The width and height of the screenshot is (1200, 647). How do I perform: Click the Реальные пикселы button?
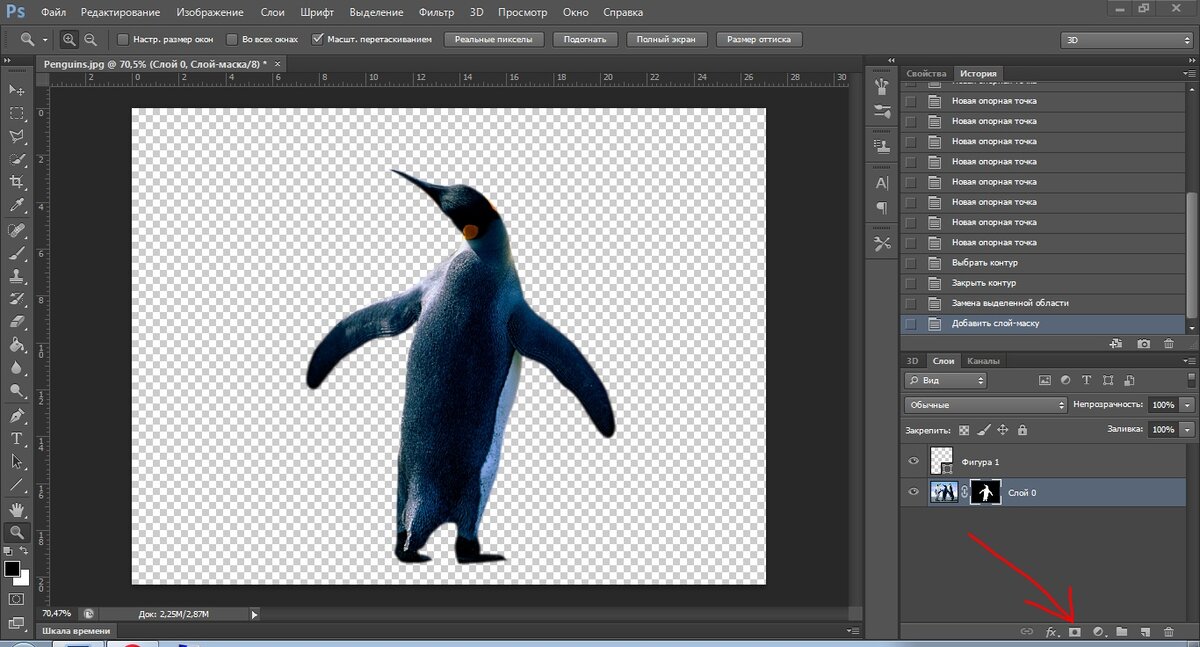coord(495,40)
